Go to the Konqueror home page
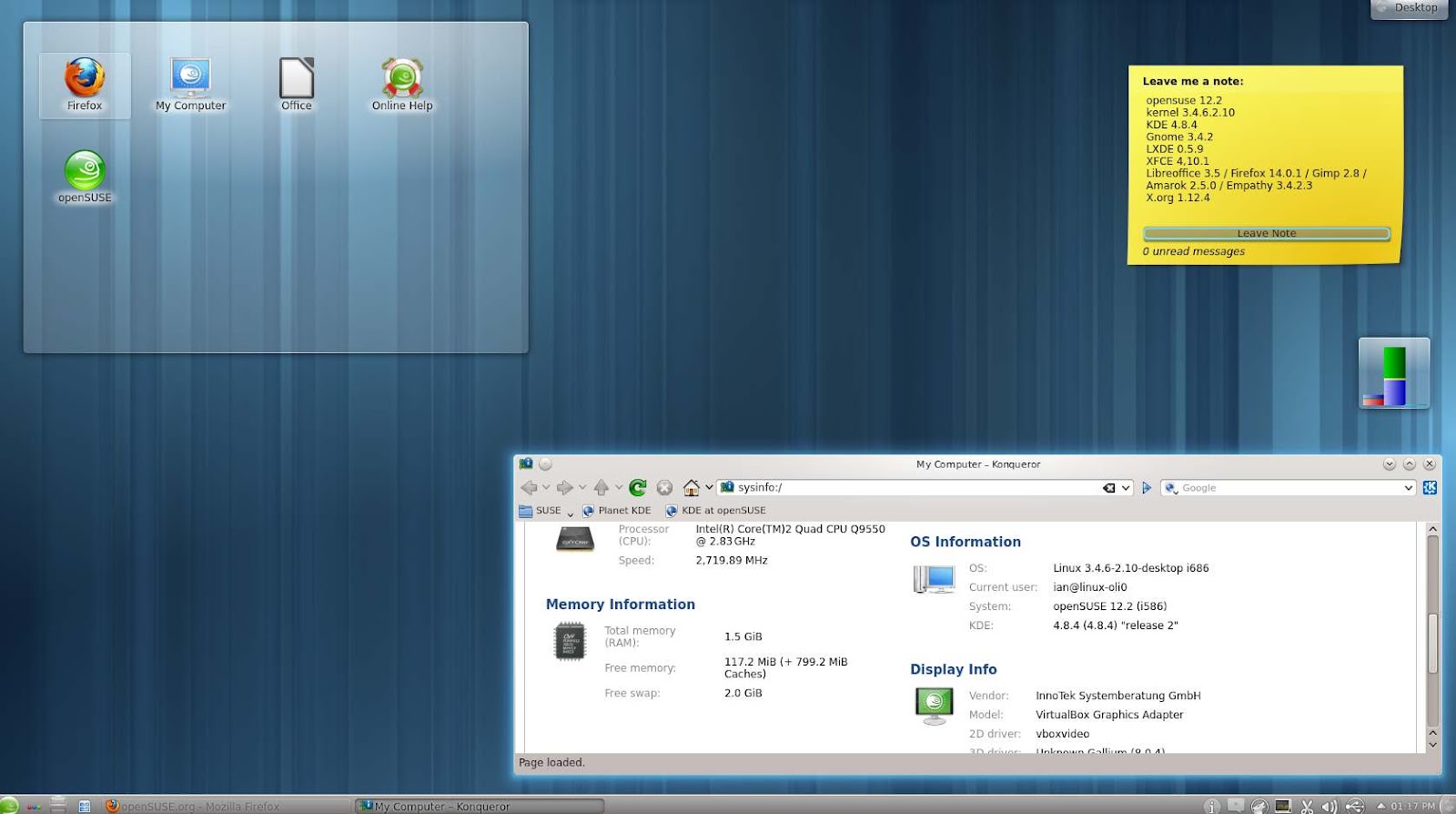Screen dimensions: 1456x814 (x=692, y=487)
